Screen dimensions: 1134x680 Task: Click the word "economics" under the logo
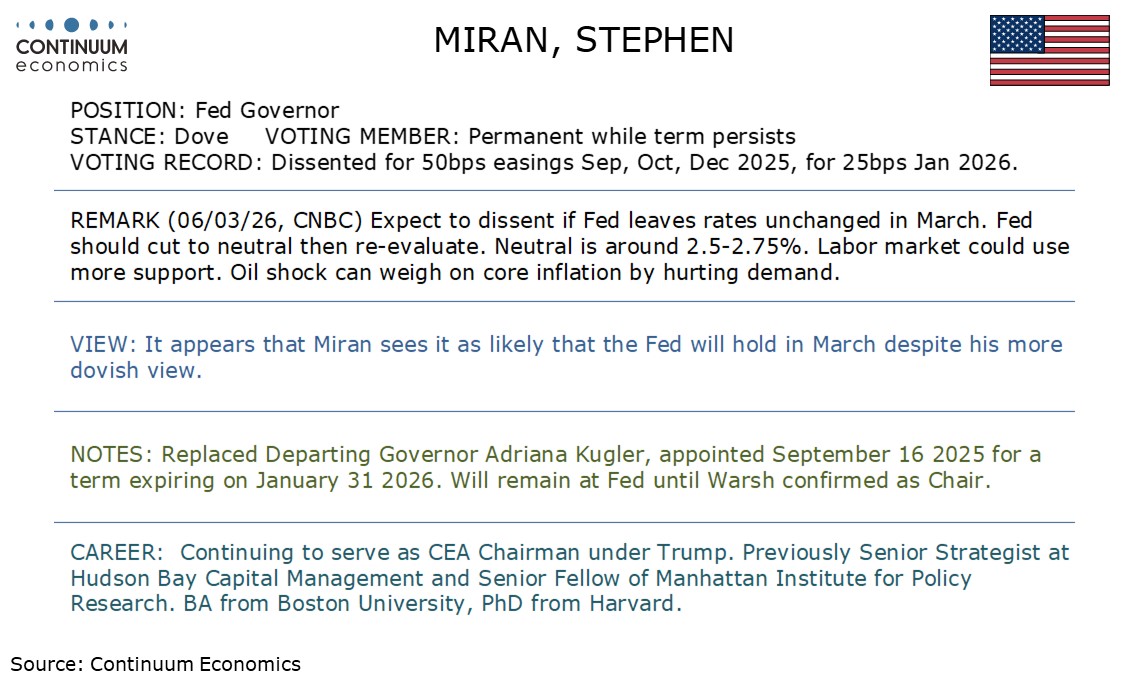pyautogui.click(x=72, y=66)
